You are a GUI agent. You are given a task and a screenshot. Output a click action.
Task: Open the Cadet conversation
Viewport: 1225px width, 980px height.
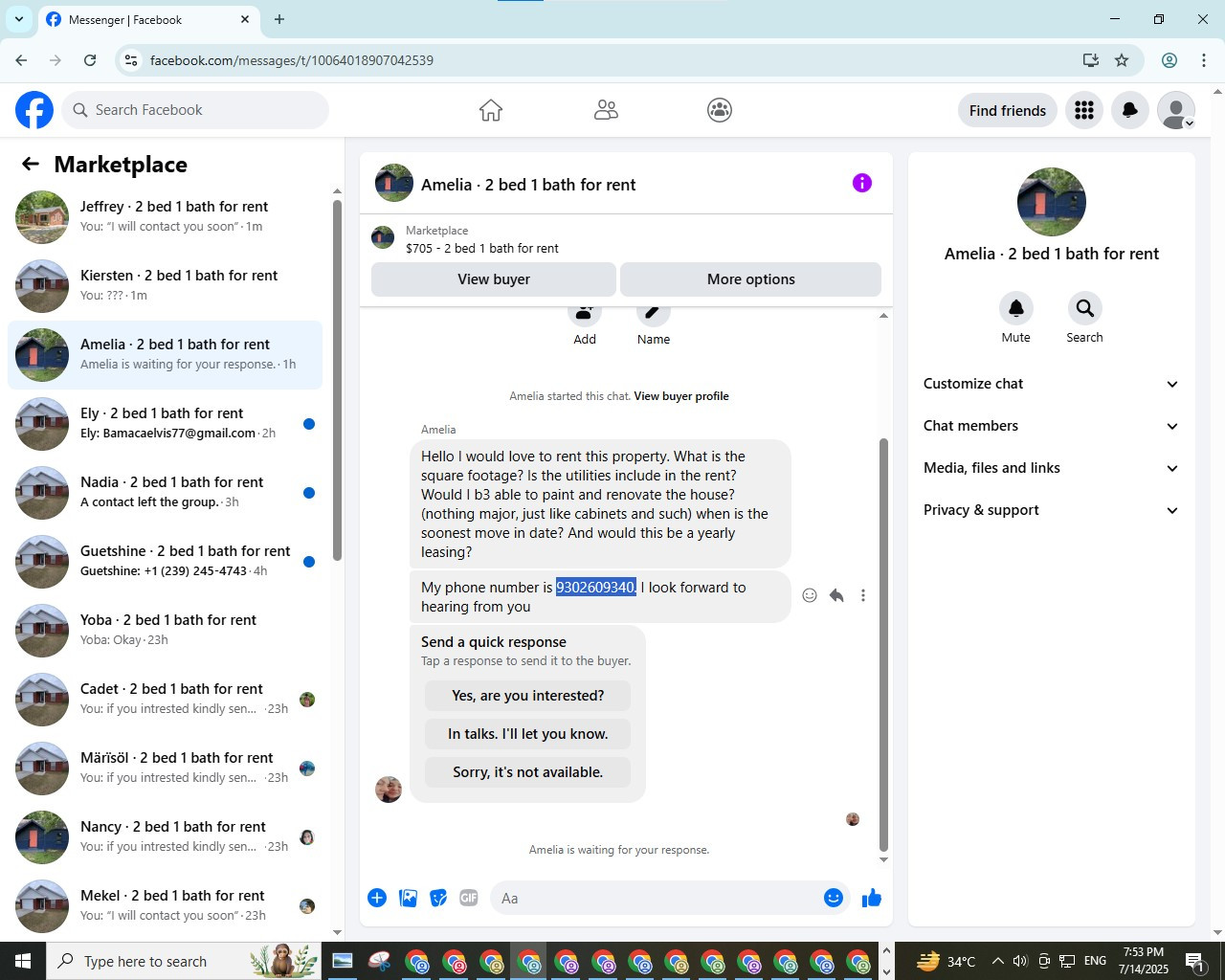[165, 700]
